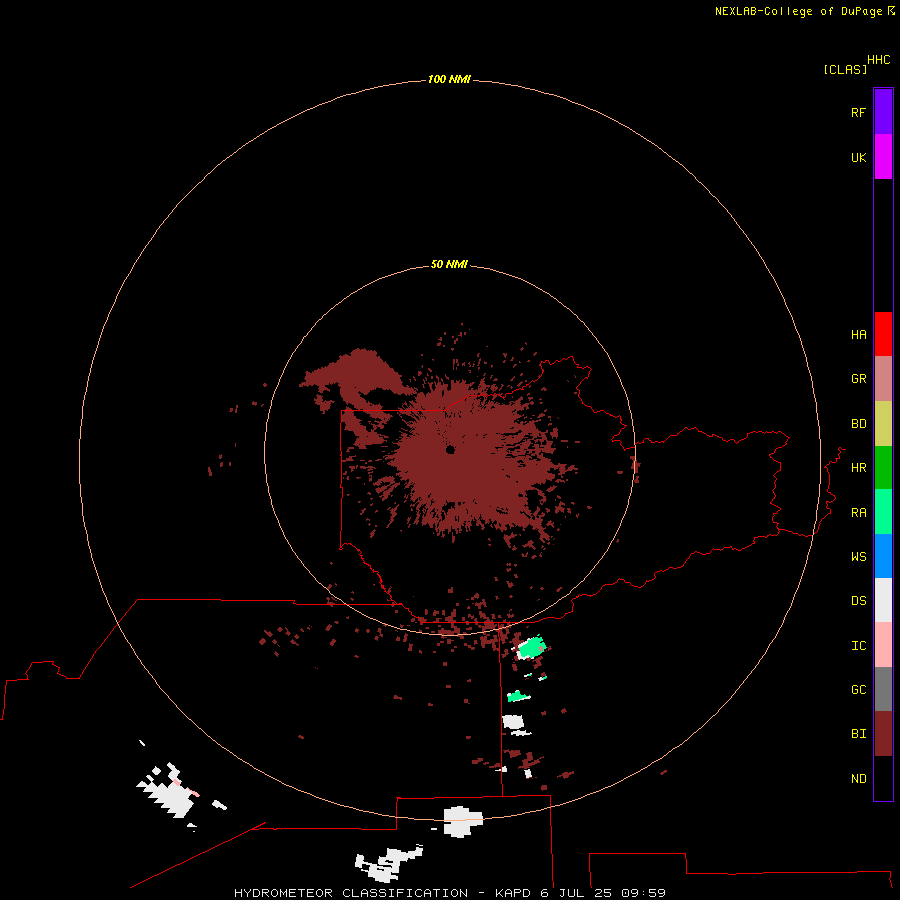
Task: Click the ND legend label
Action: (858, 779)
